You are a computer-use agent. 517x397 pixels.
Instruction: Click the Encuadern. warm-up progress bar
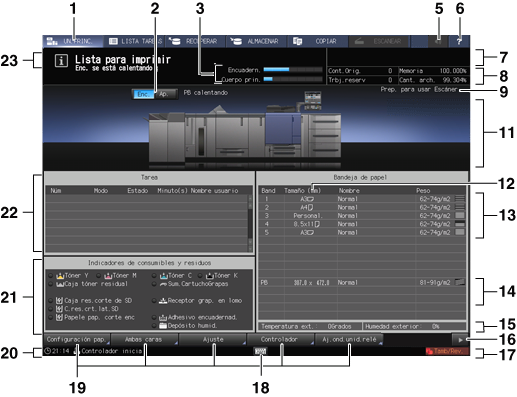coord(293,70)
